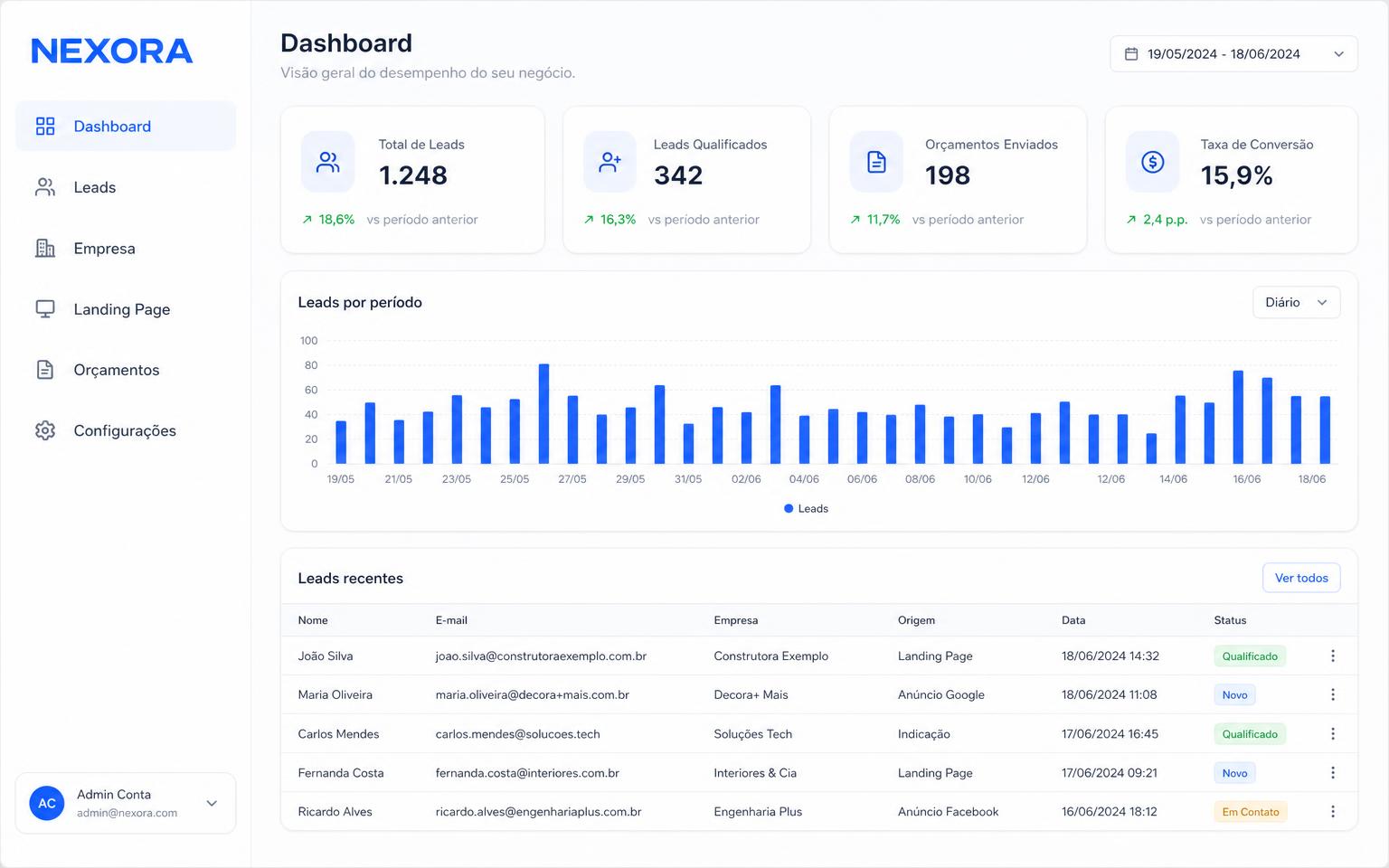Click company Interiores & Cia

[x=755, y=772]
